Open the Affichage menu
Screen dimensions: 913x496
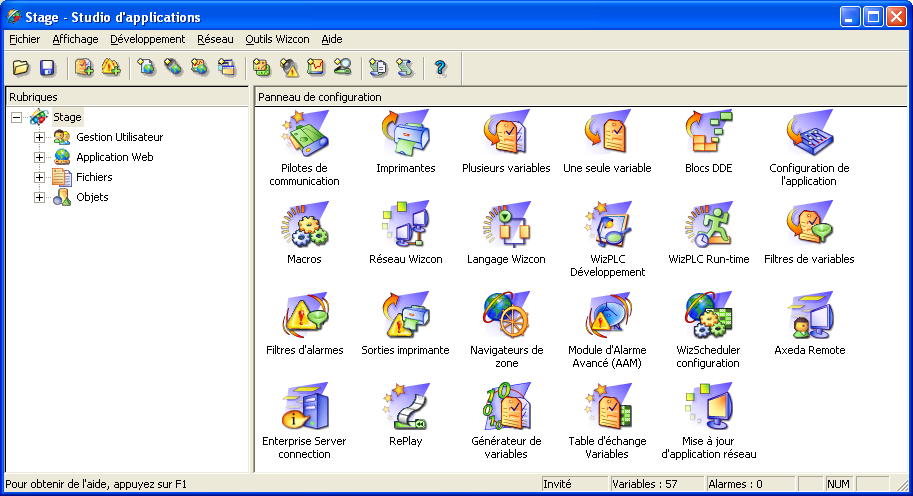75,39
